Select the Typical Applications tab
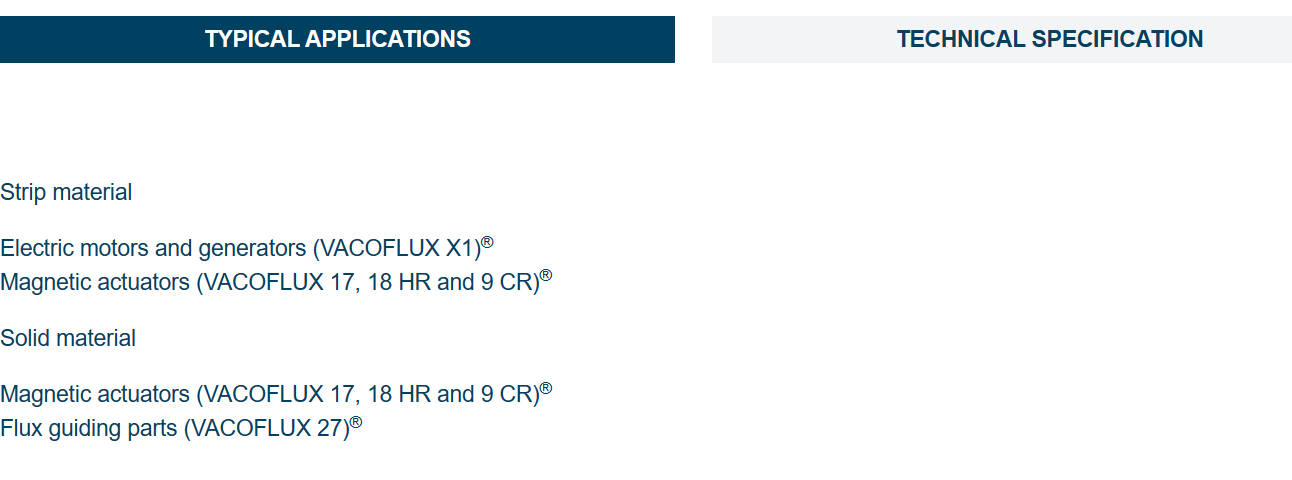 tap(337, 39)
